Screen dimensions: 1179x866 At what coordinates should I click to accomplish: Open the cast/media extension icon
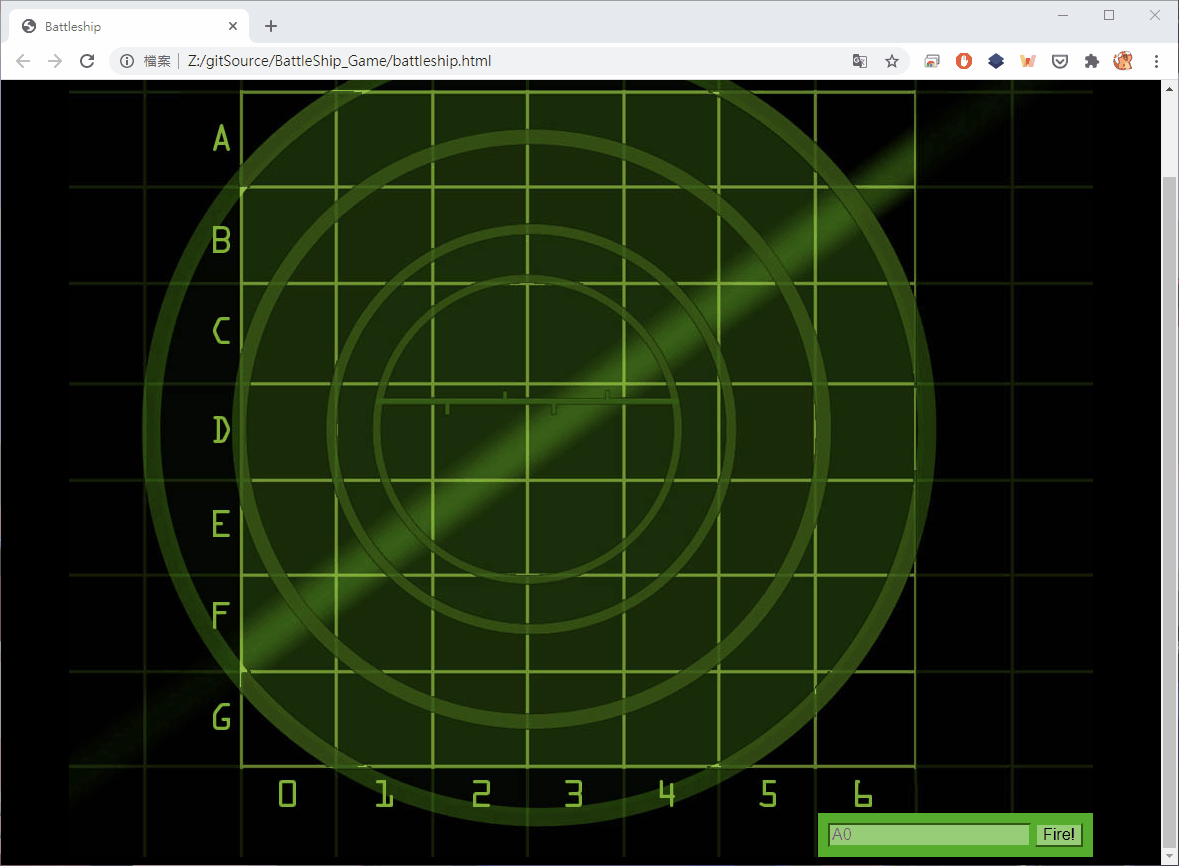(932, 61)
